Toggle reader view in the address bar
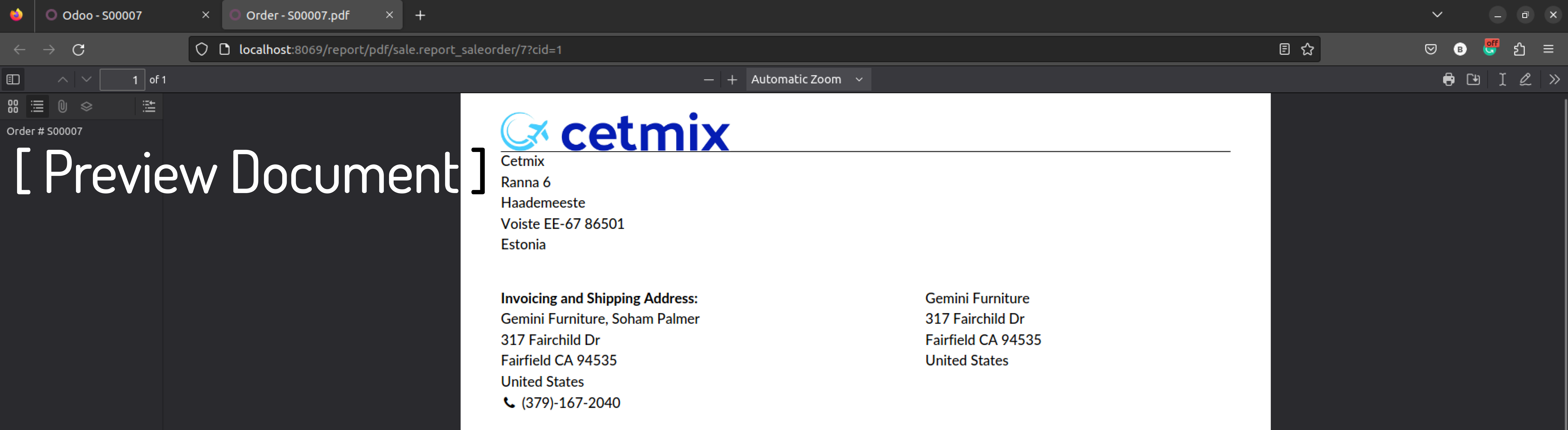 tap(1284, 49)
